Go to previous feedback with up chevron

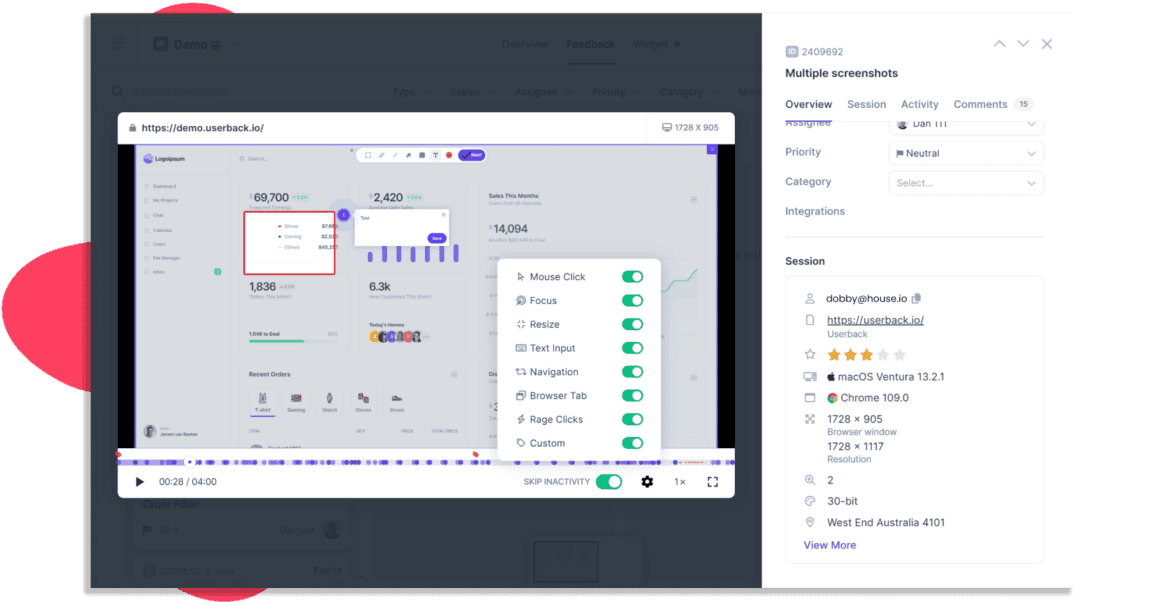click(x=999, y=44)
